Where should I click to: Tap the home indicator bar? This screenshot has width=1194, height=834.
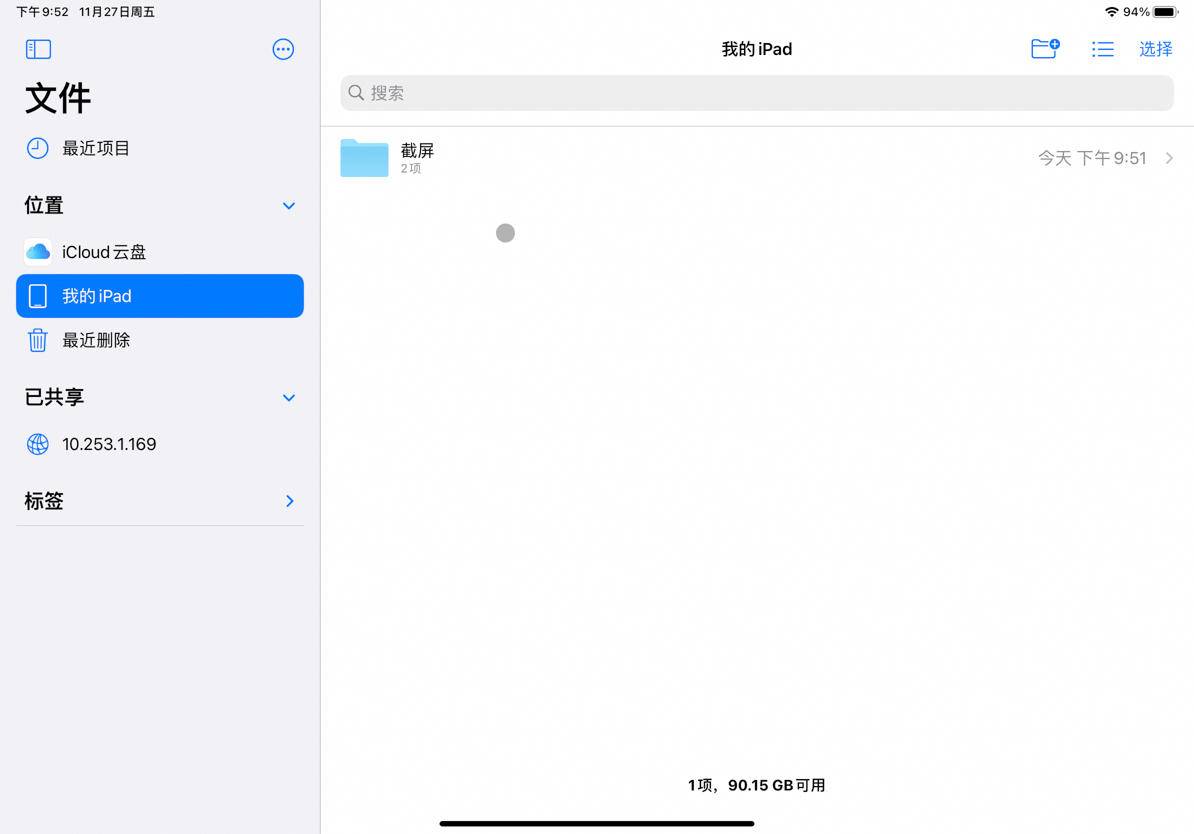coord(597,823)
